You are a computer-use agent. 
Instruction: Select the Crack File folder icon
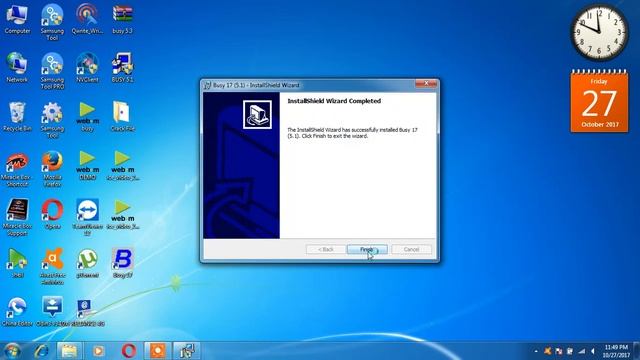[x=122, y=117]
